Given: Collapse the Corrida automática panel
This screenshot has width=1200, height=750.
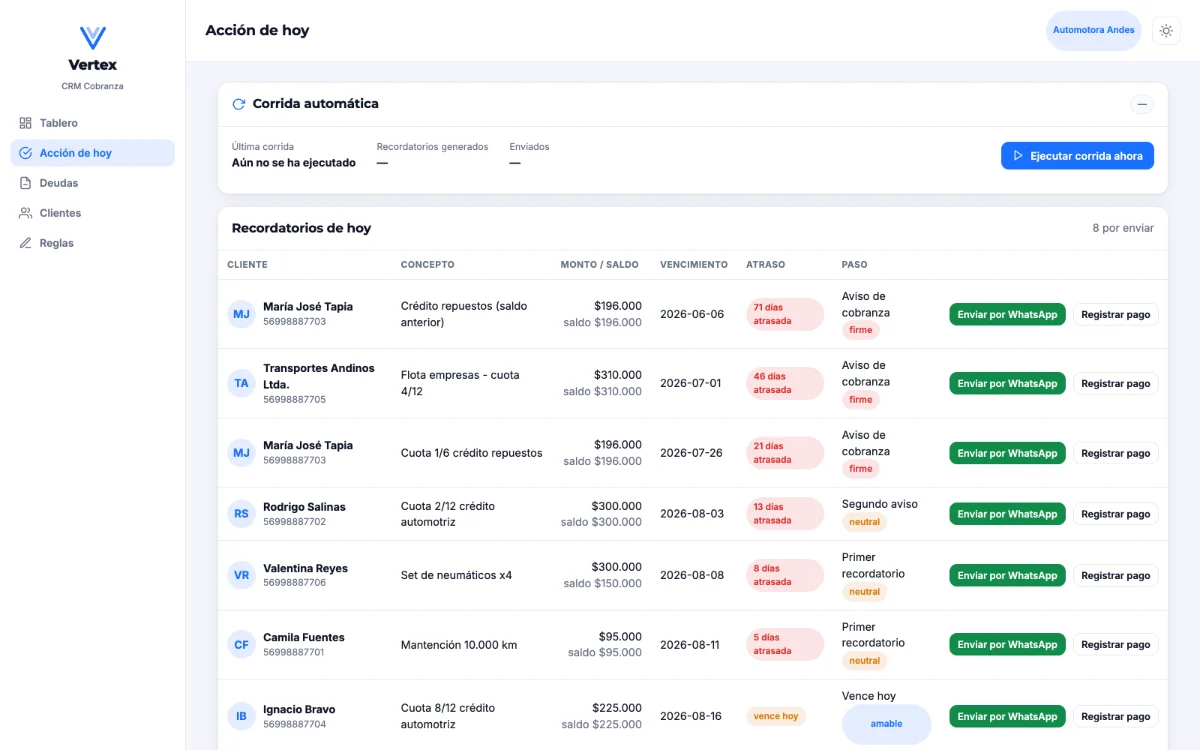Looking at the screenshot, I should [1142, 104].
